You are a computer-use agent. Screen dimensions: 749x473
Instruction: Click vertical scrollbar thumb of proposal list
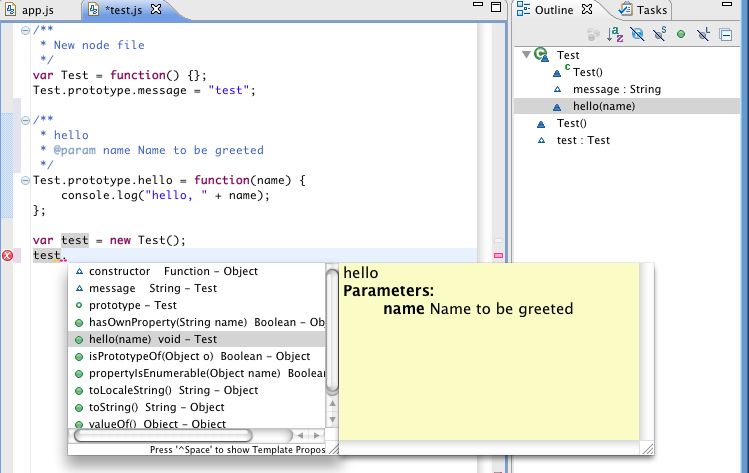click(332, 332)
